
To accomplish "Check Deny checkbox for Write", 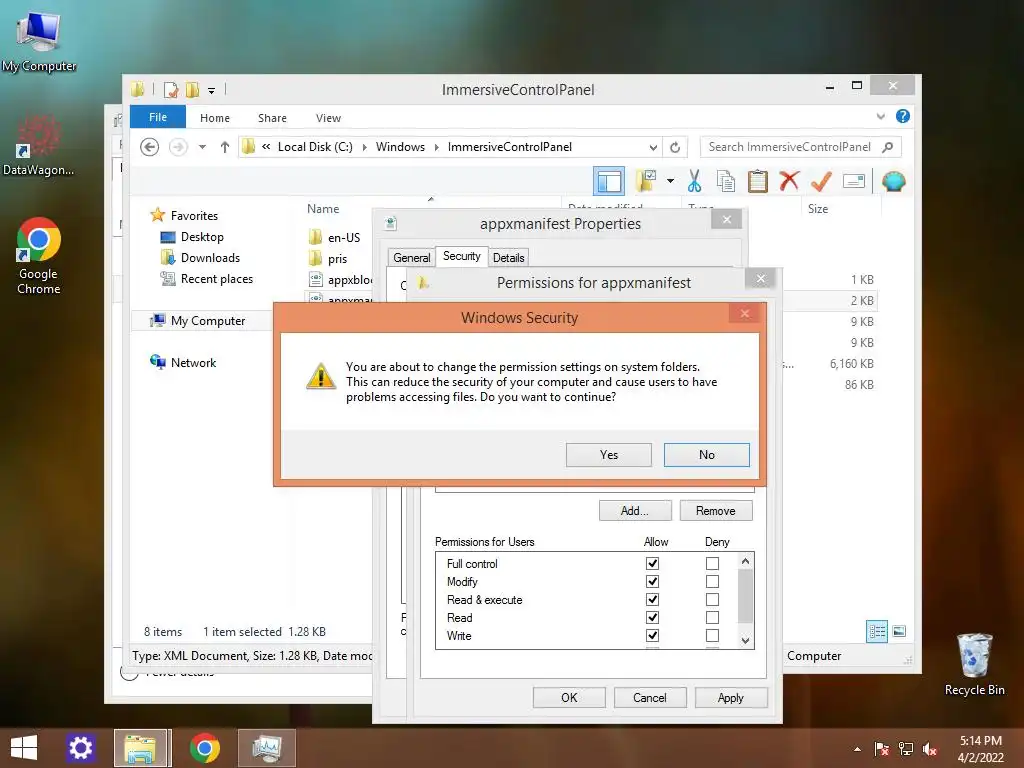I will point(712,635).
